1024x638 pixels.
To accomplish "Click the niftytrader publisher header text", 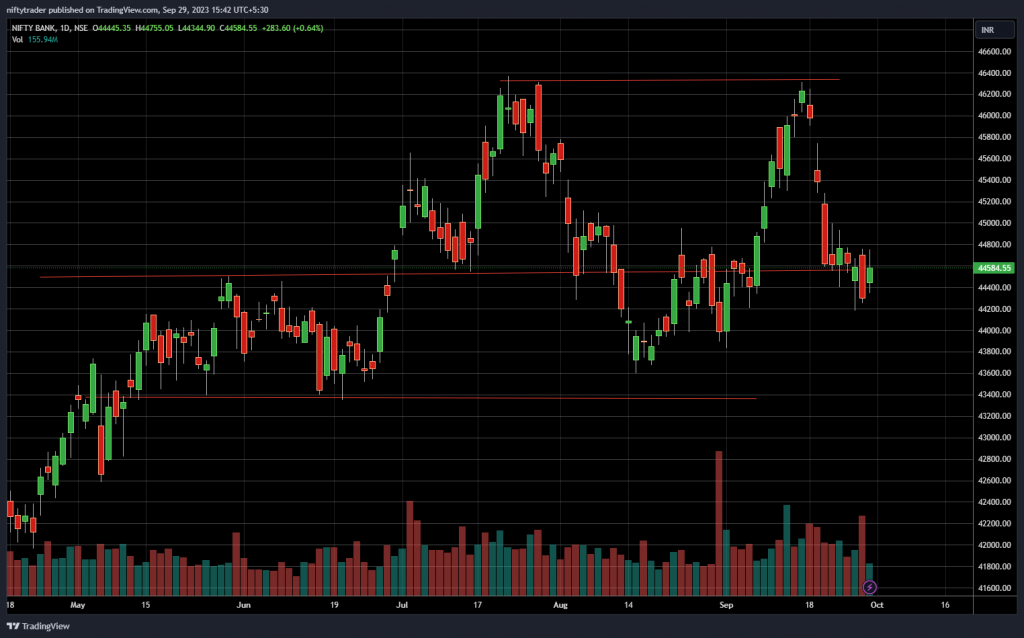I will pos(137,10).
